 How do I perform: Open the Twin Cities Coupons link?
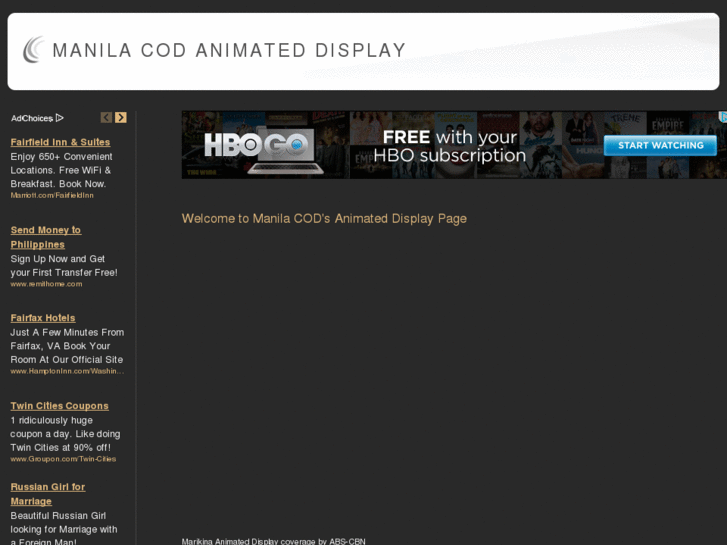[x=59, y=406]
